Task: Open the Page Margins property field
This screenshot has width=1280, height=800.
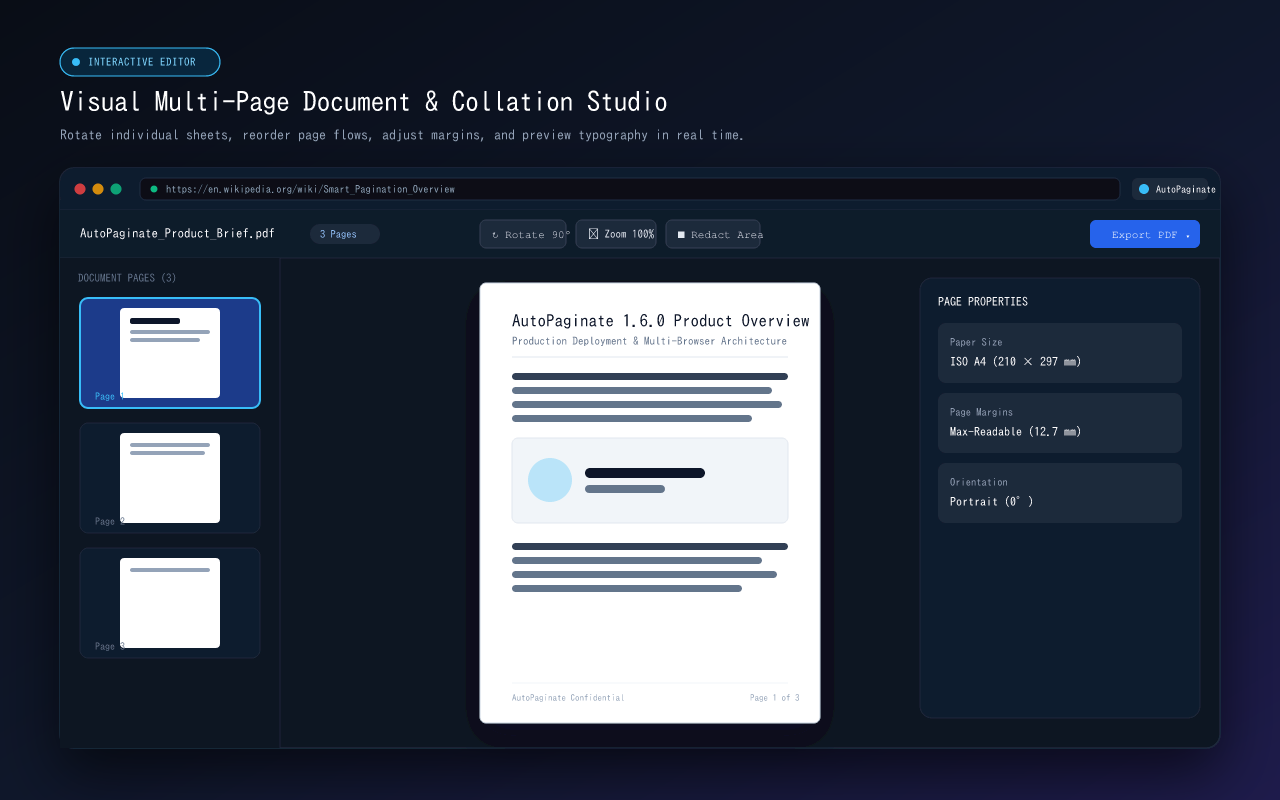Action: click(1060, 423)
